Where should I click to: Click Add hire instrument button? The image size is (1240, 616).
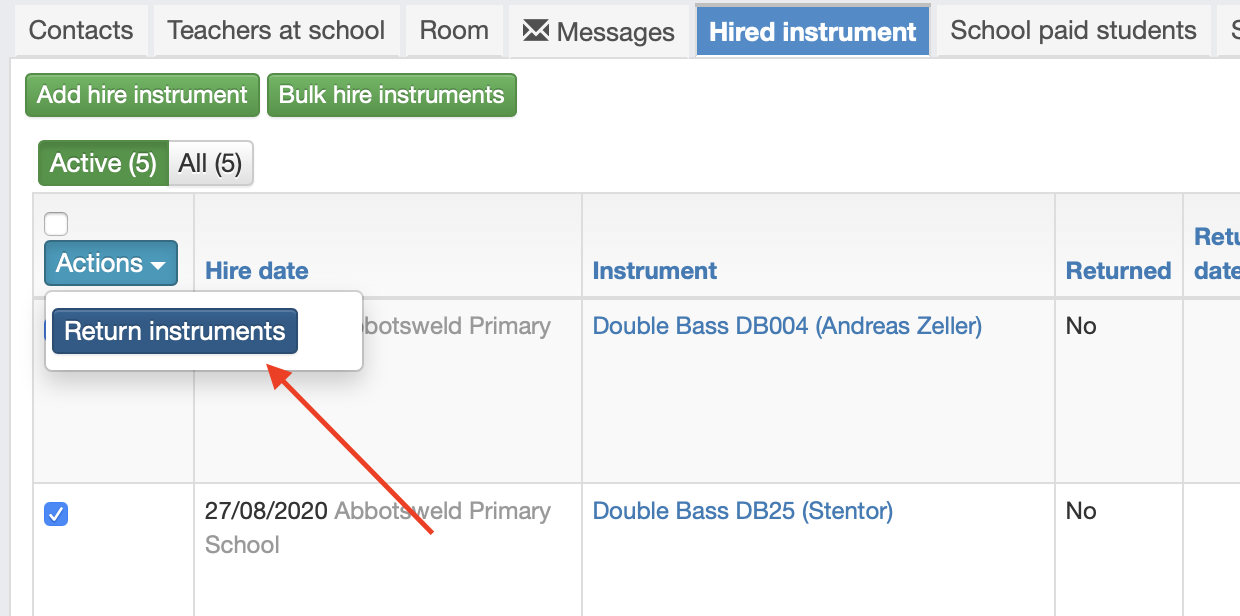tap(142, 95)
